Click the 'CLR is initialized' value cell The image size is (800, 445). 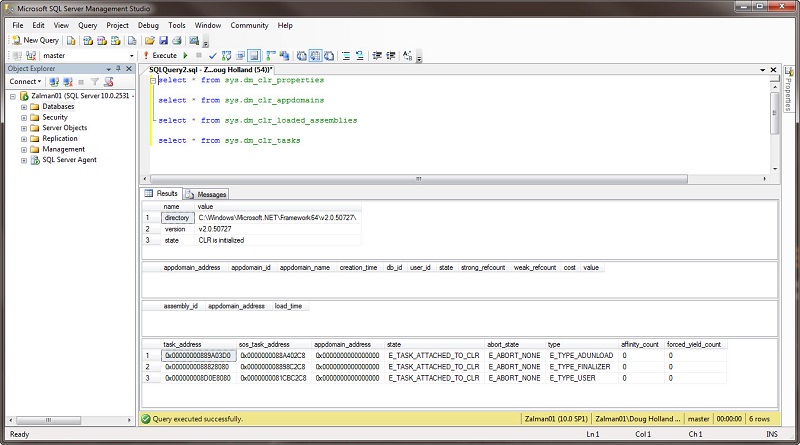(x=278, y=240)
